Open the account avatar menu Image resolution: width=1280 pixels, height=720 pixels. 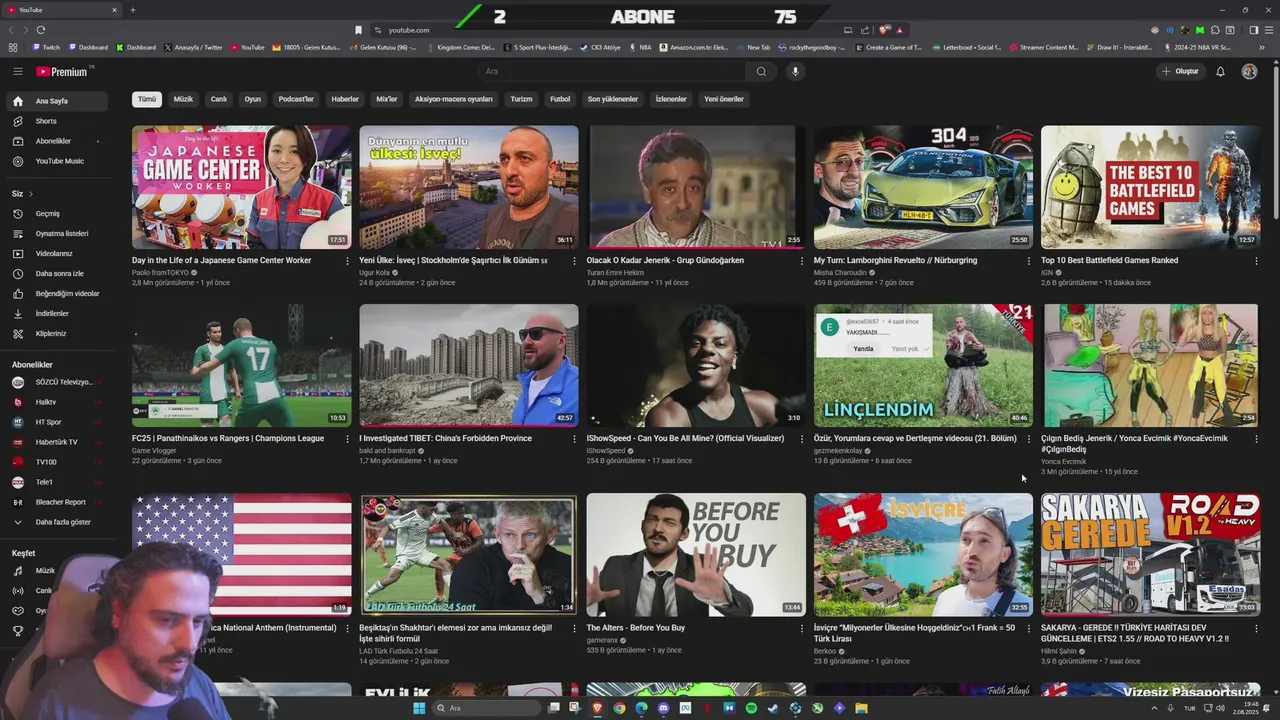(1249, 71)
